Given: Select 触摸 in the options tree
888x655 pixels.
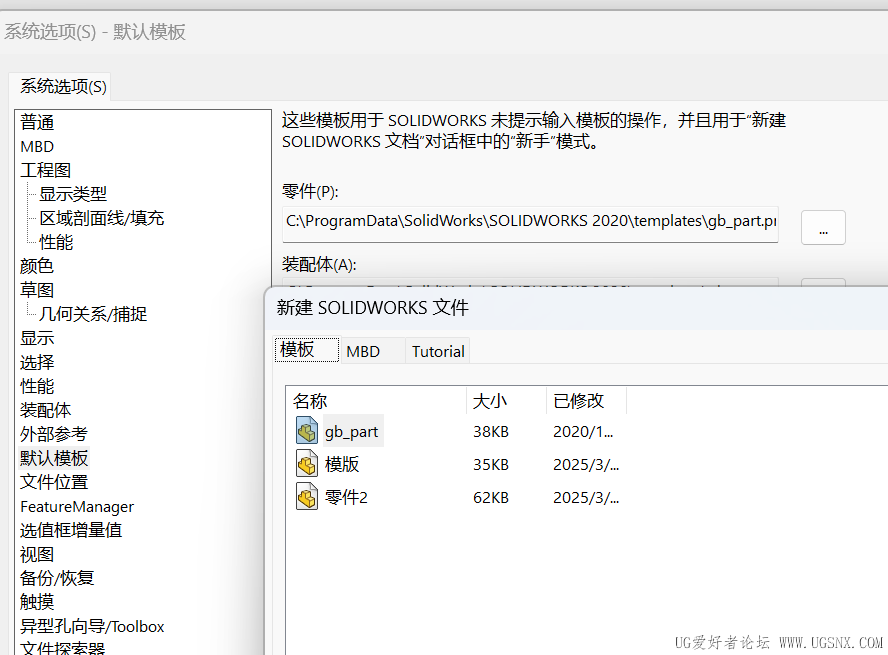Looking at the screenshot, I should [37, 602].
